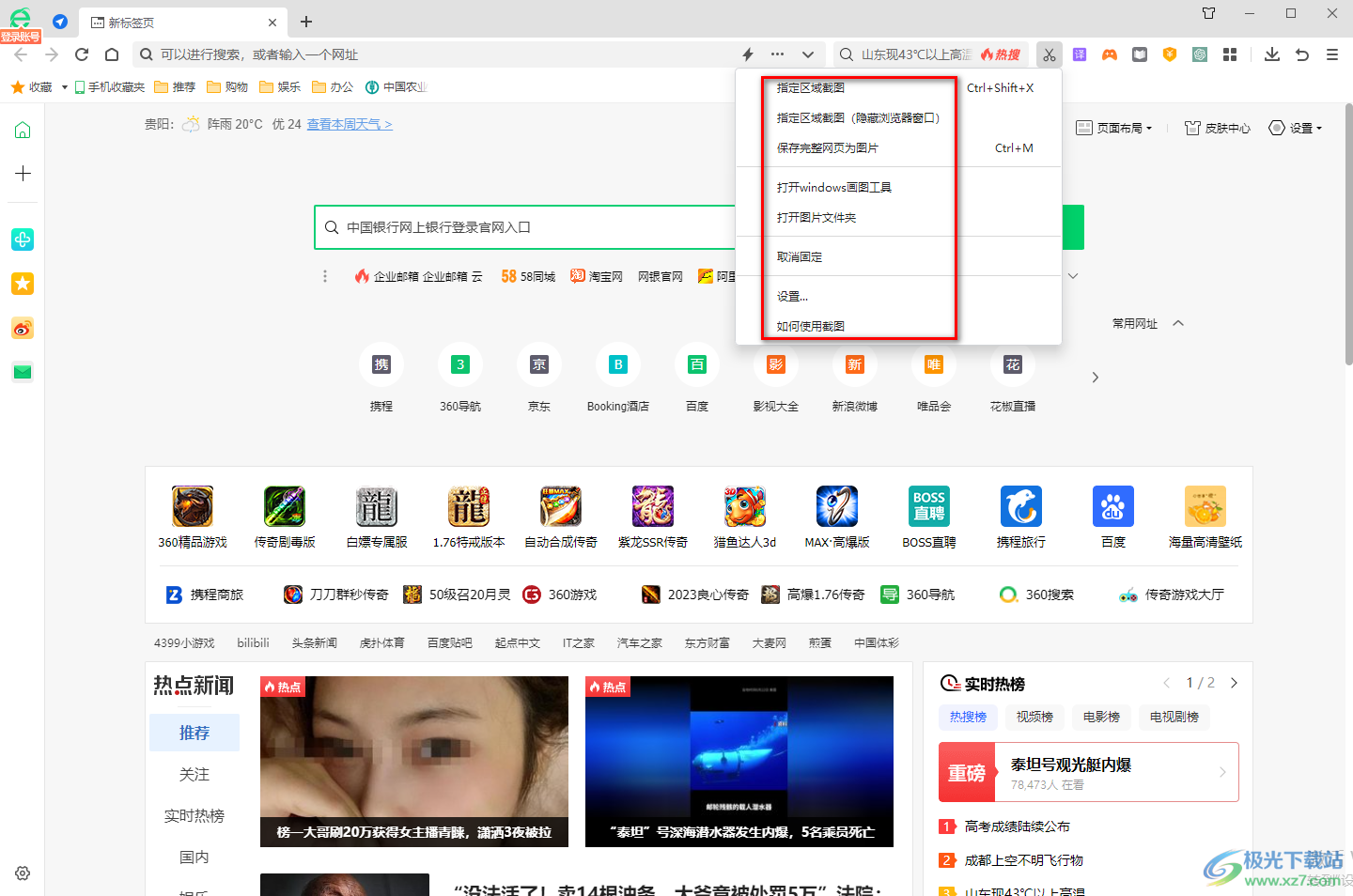Open sidebar settings gear at bottom
The image size is (1353, 896).
click(x=23, y=873)
